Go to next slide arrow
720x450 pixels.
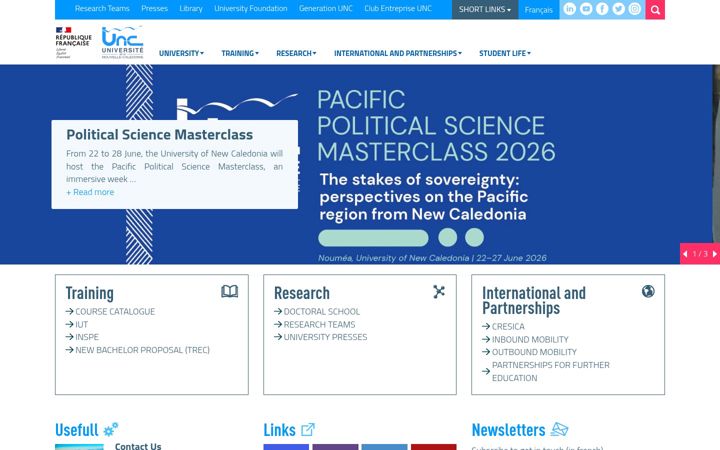[x=714, y=254]
